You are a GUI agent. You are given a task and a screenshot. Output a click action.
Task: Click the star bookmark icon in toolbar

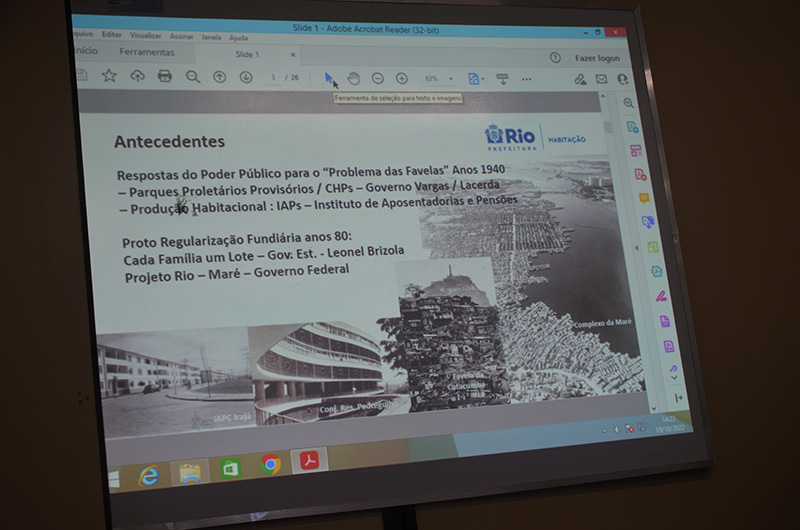(x=109, y=76)
